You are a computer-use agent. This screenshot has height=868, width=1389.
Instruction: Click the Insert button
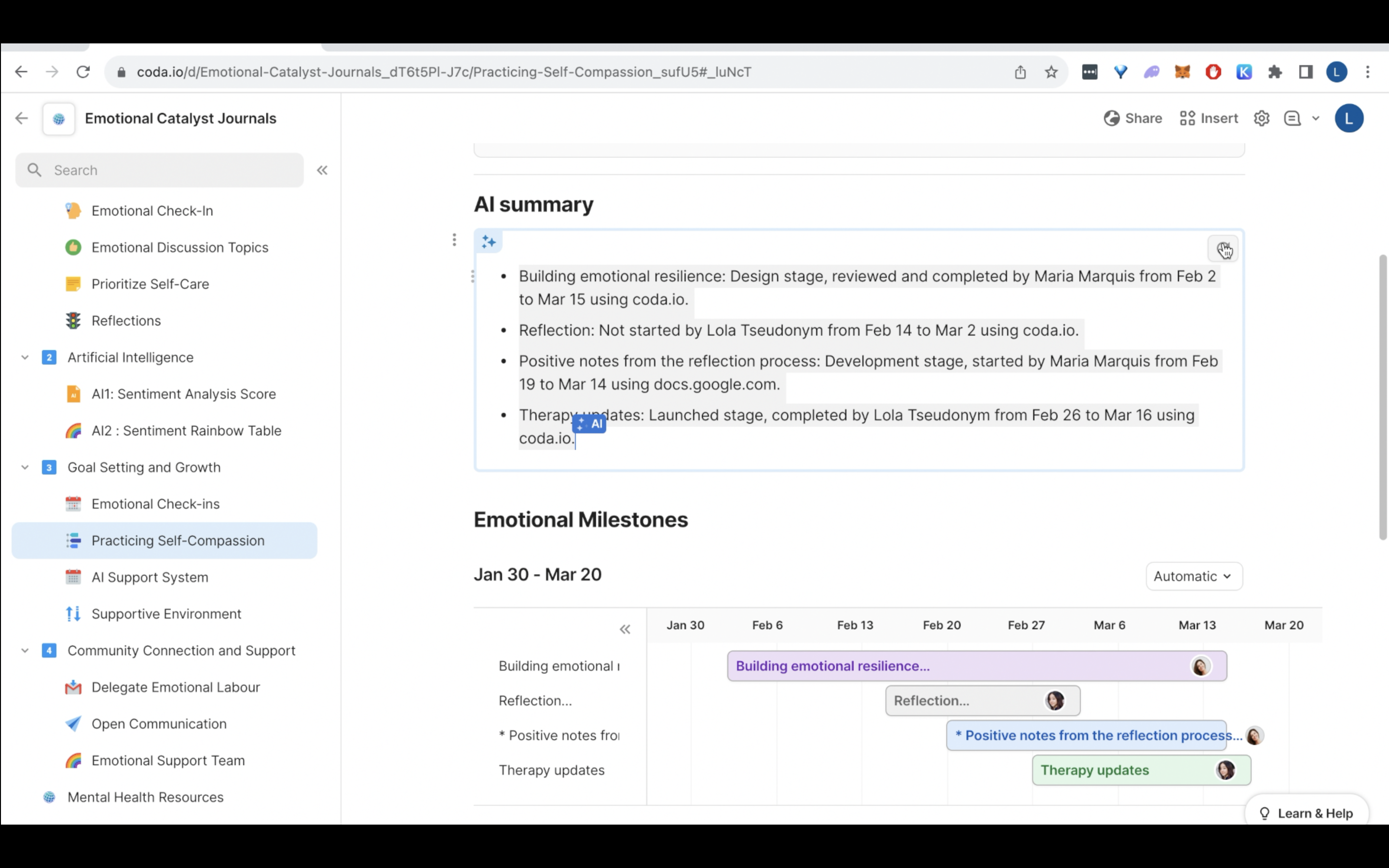point(1209,118)
